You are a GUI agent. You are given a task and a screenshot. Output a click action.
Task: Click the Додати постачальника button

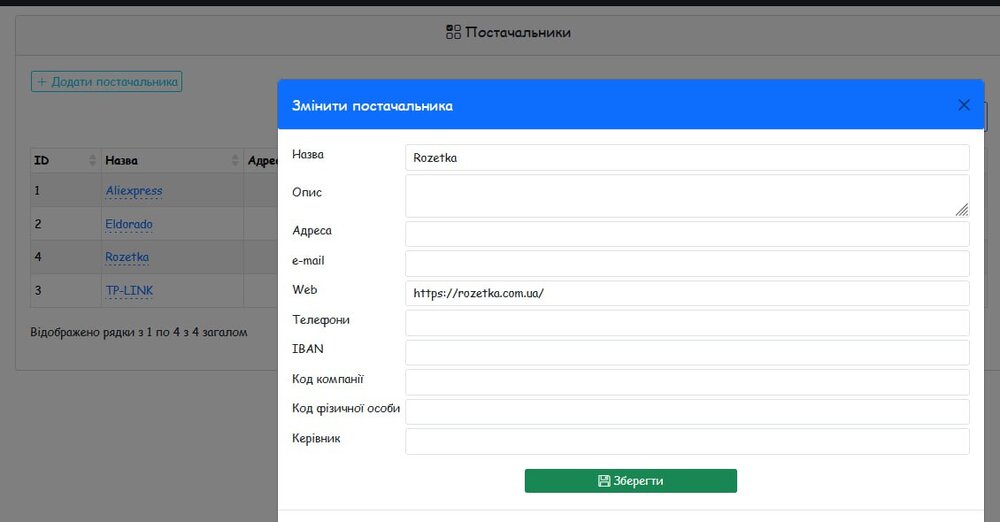point(106,82)
